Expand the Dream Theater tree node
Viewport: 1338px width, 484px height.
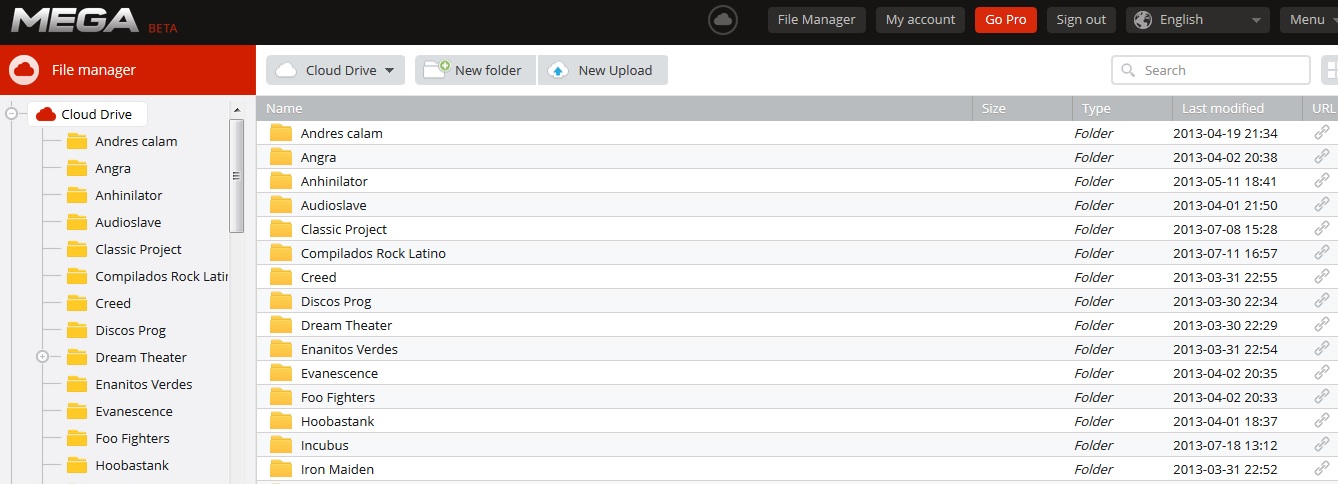pyautogui.click(x=42, y=357)
